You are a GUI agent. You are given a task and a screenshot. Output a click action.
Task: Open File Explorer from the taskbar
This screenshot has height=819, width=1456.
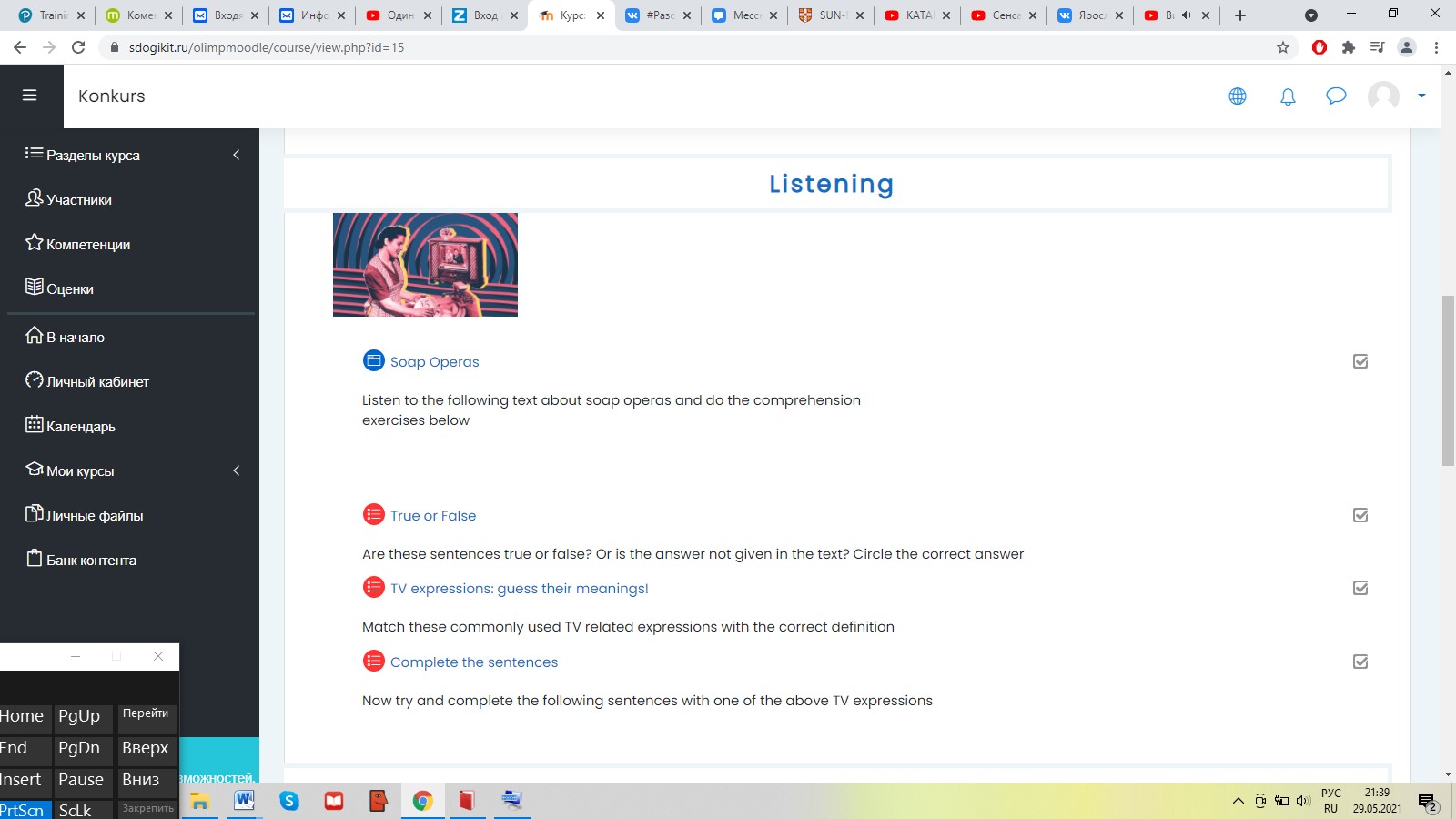[199, 801]
